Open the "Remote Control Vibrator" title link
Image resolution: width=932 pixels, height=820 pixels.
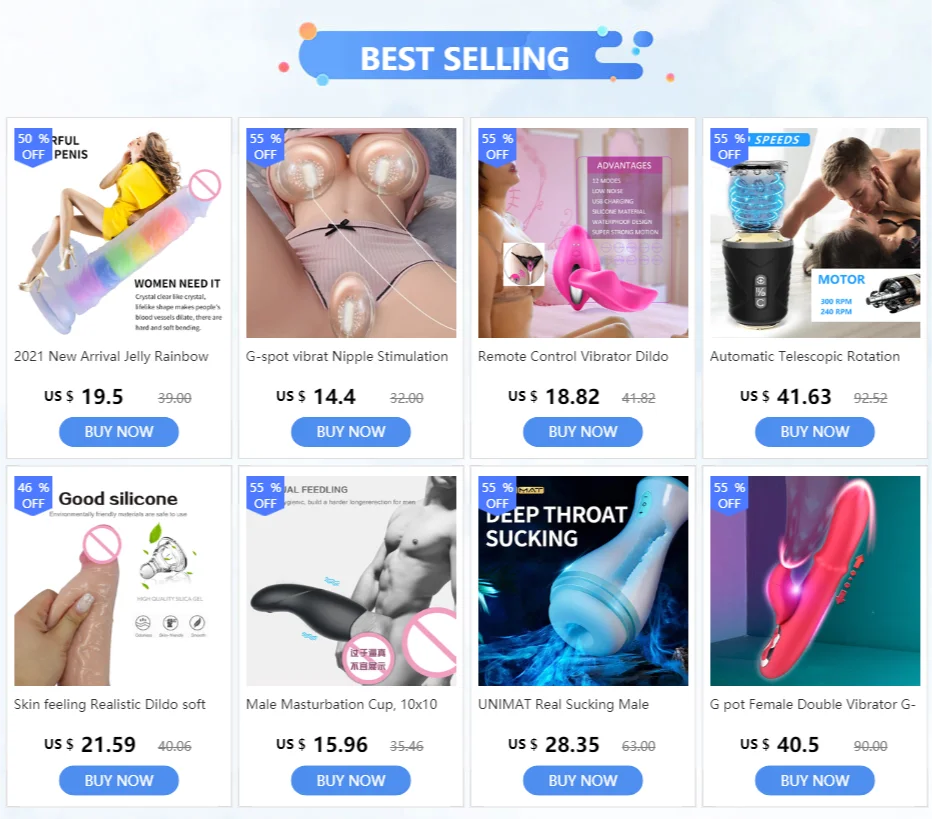pyautogui.click(x=573, y=357)
